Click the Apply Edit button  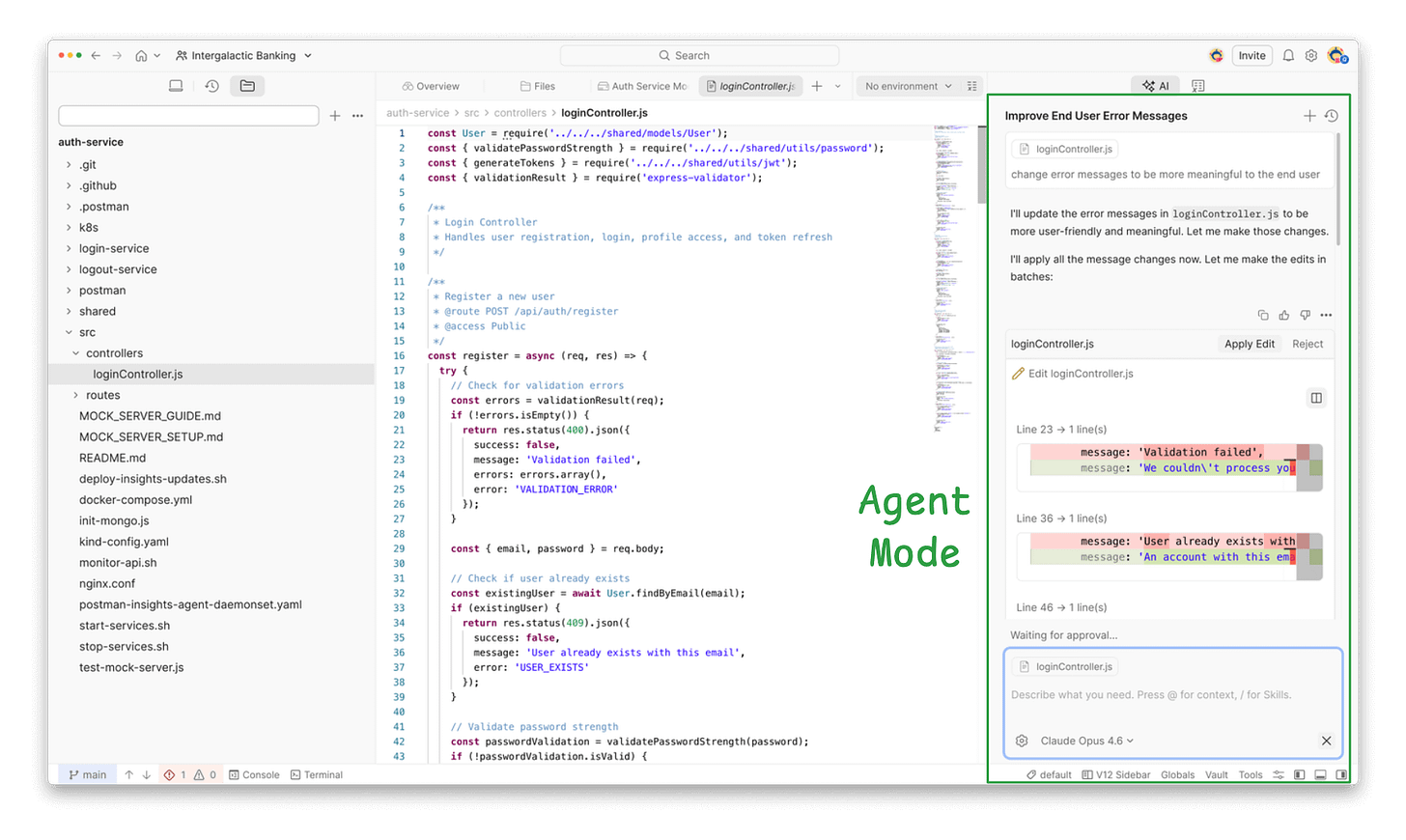point(1250,344)
